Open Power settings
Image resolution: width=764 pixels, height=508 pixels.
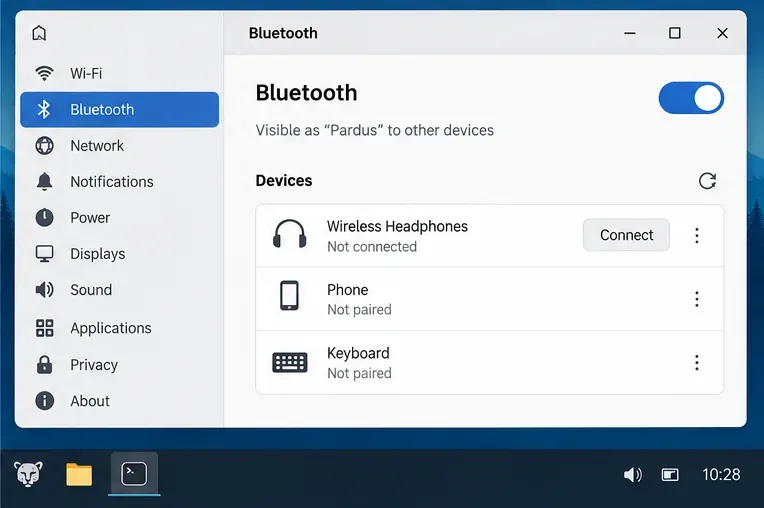[119, 218]
